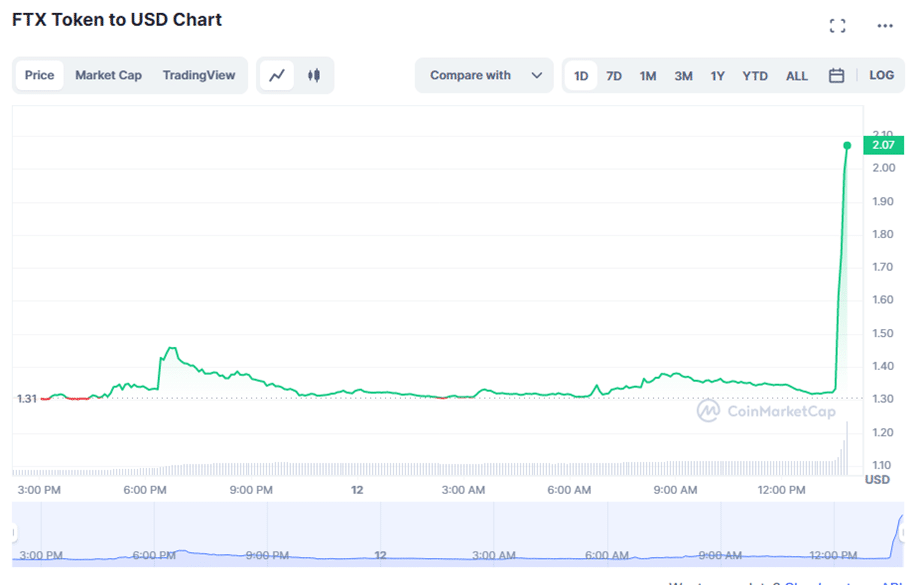Click the left handle of the range navigator

tap(14, 533)
